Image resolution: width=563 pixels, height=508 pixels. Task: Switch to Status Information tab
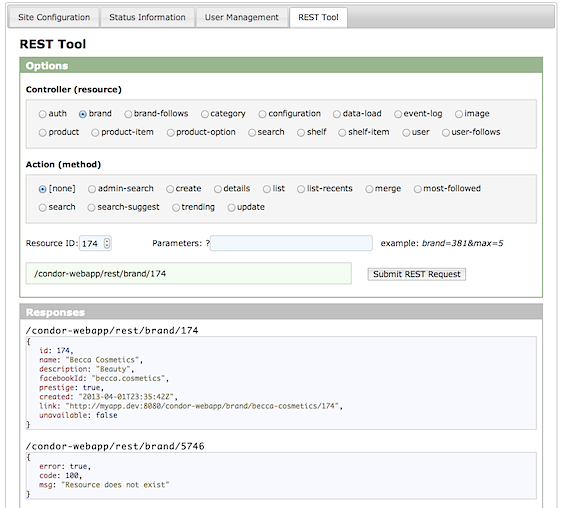(147, 17)
